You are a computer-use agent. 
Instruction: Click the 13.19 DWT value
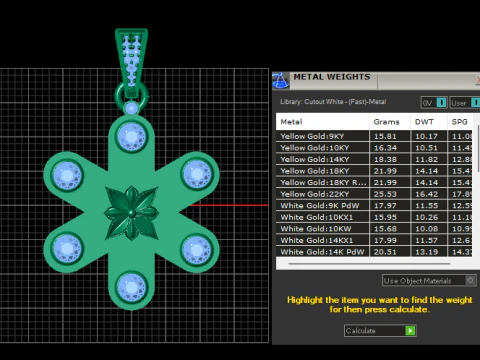click(x=426, y=252)
